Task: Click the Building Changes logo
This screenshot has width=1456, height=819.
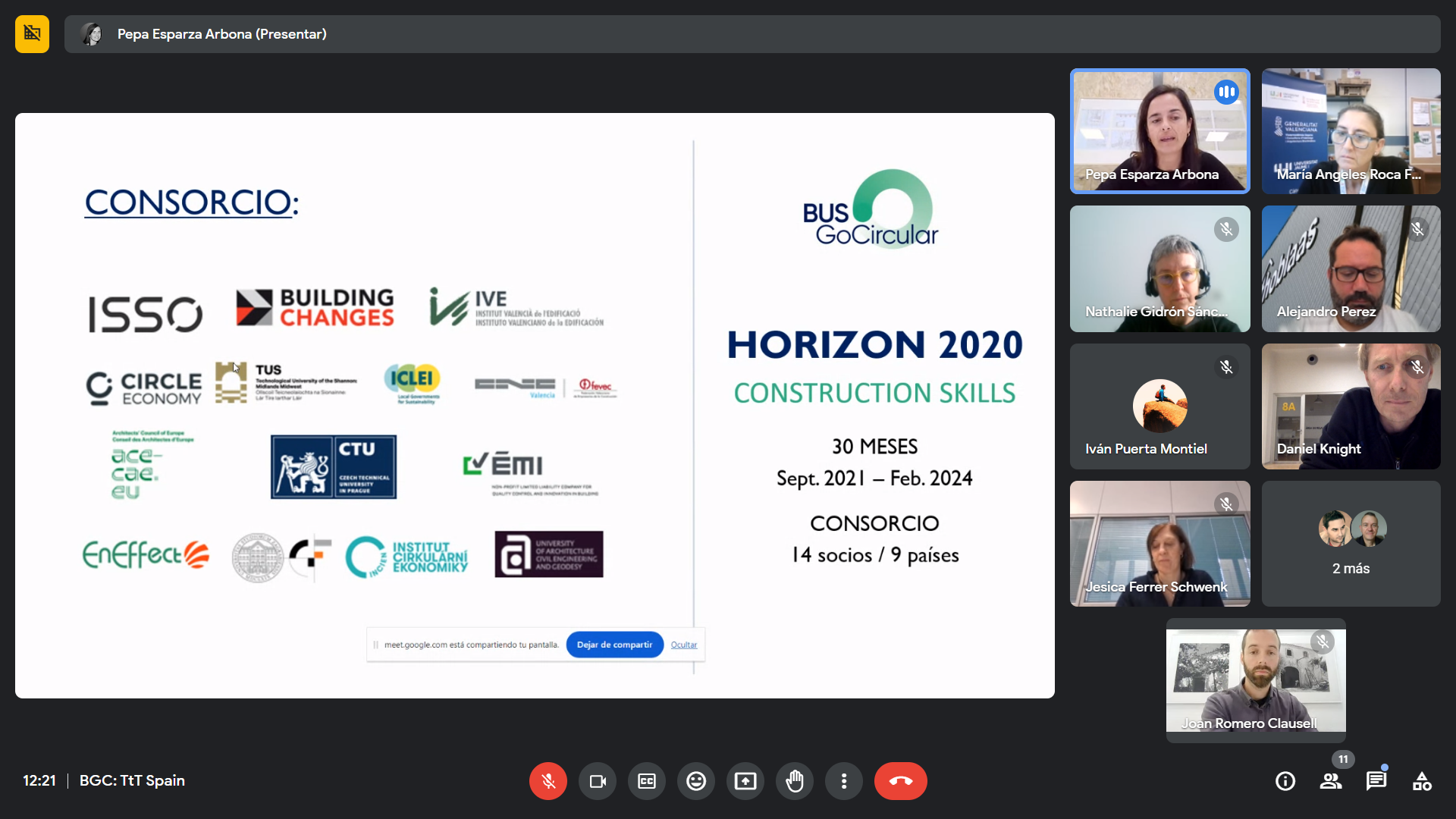Action: click(315, 308)
